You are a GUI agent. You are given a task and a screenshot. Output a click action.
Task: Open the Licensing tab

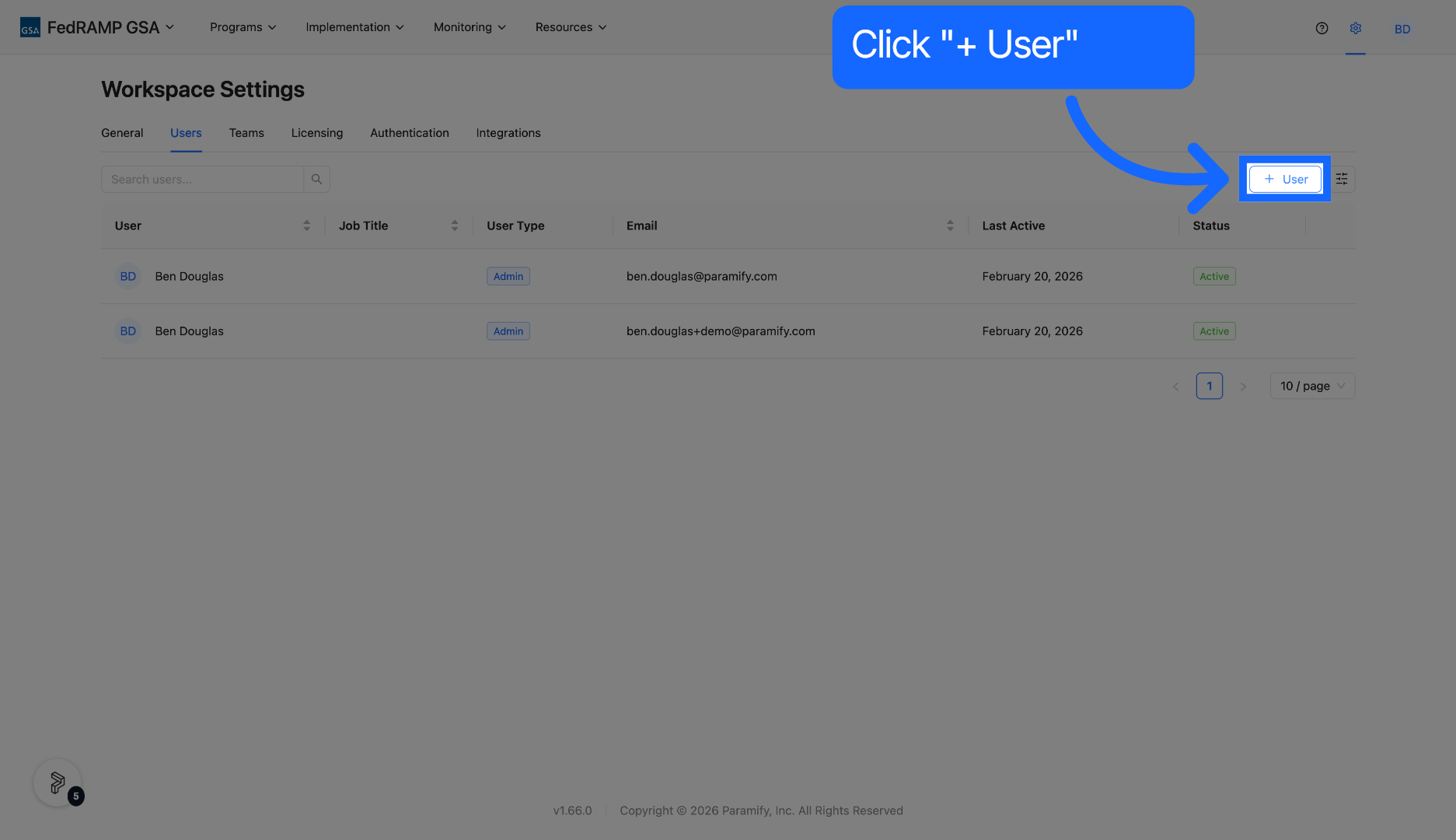317,133
